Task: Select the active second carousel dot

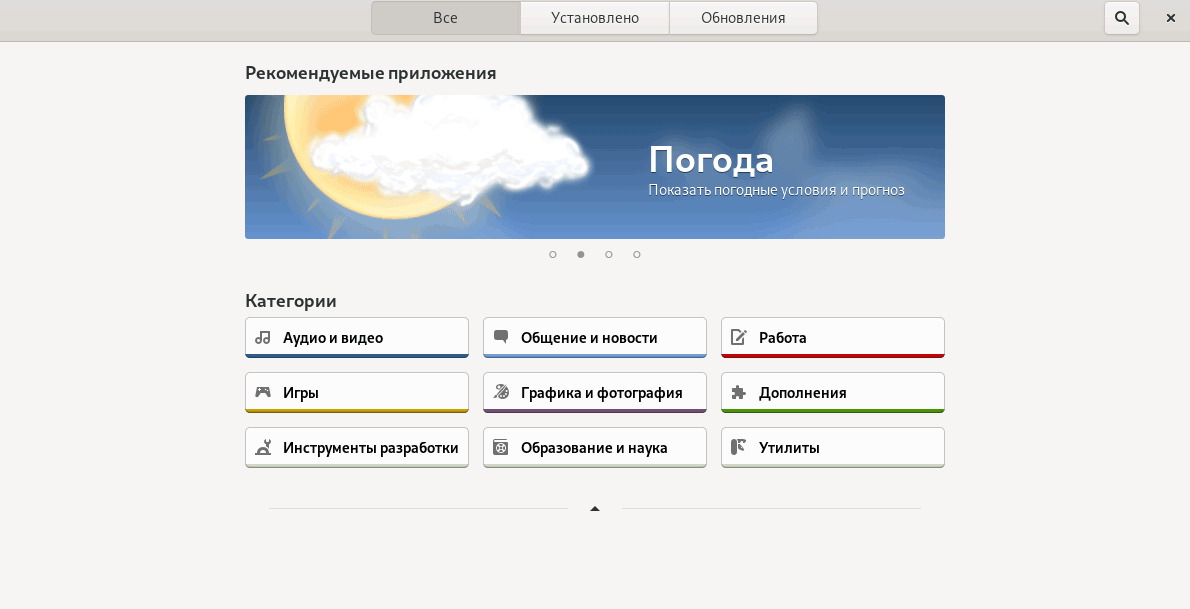Action: coord(581,254)
